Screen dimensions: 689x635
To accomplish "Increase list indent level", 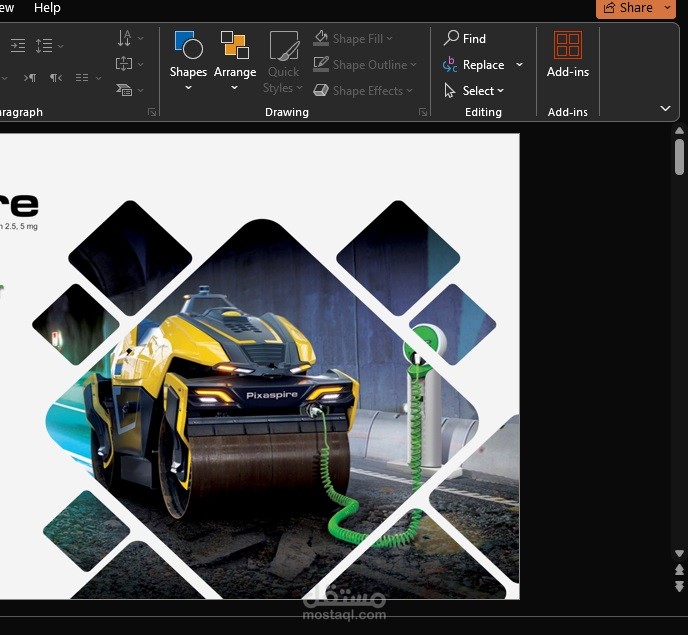I will 18,45.
